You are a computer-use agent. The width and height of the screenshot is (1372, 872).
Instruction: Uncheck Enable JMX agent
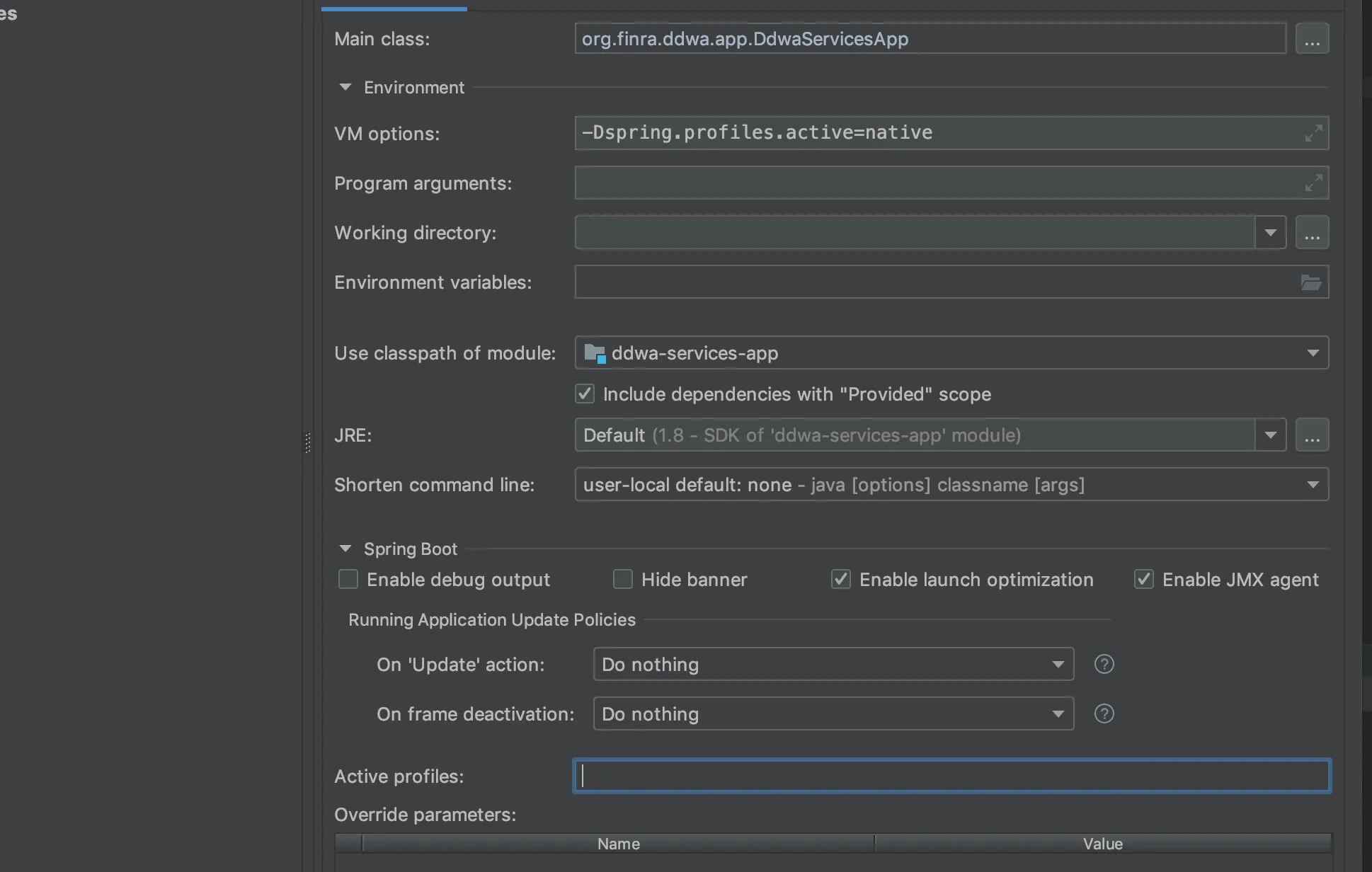[x=1144, y=580]
